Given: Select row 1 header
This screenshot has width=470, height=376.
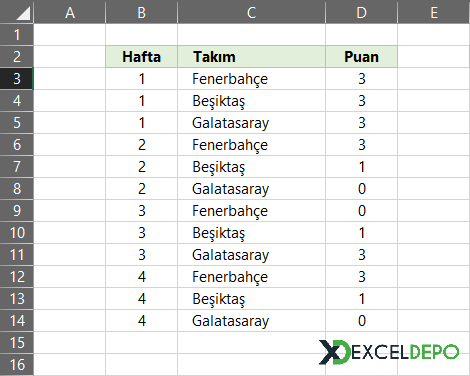Looking at the screenshot, I should click(x=17, y=35).
